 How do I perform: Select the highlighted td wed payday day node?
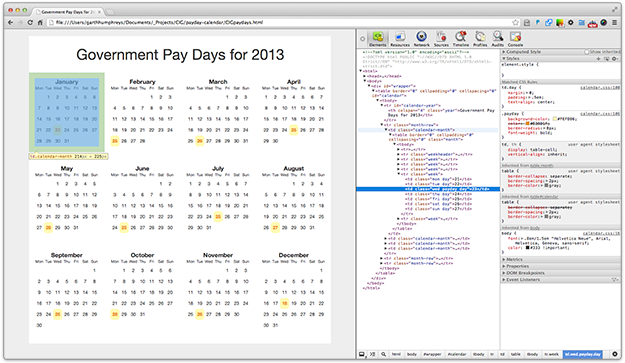click(428, 189)
